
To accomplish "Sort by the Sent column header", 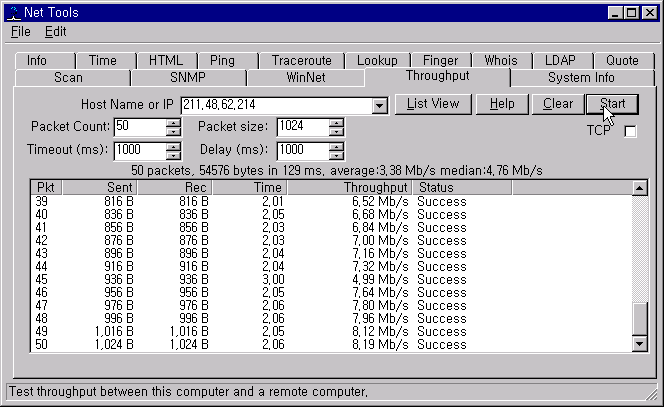I will [x=100, y=188].
